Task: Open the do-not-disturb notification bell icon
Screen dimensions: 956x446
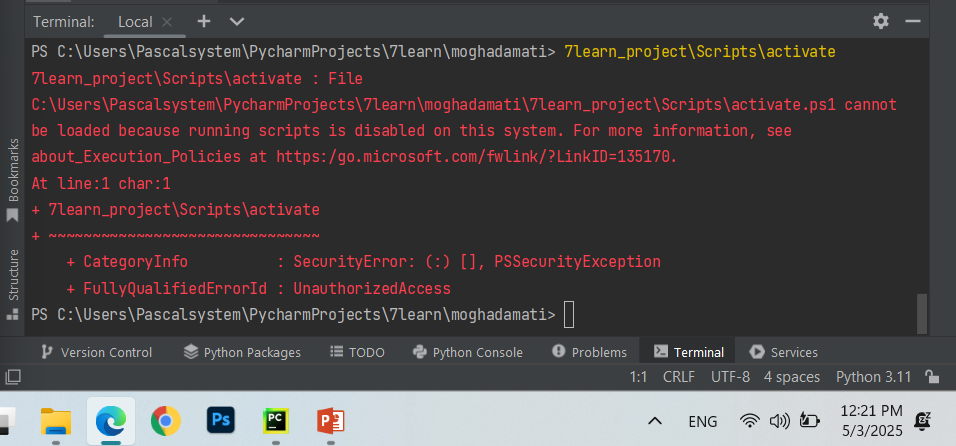Action: tap(922, 420)
